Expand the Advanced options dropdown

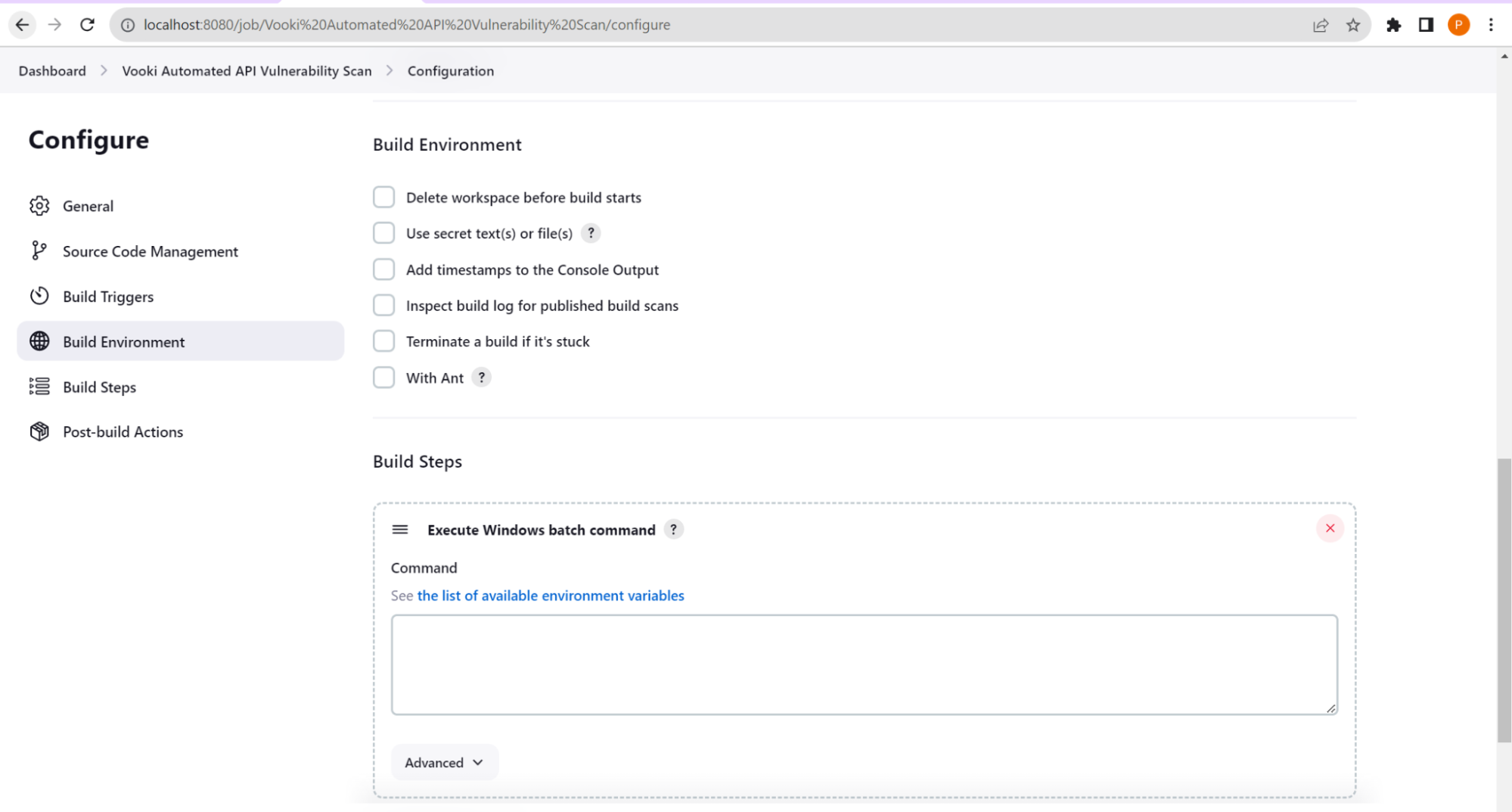point(444,762)
